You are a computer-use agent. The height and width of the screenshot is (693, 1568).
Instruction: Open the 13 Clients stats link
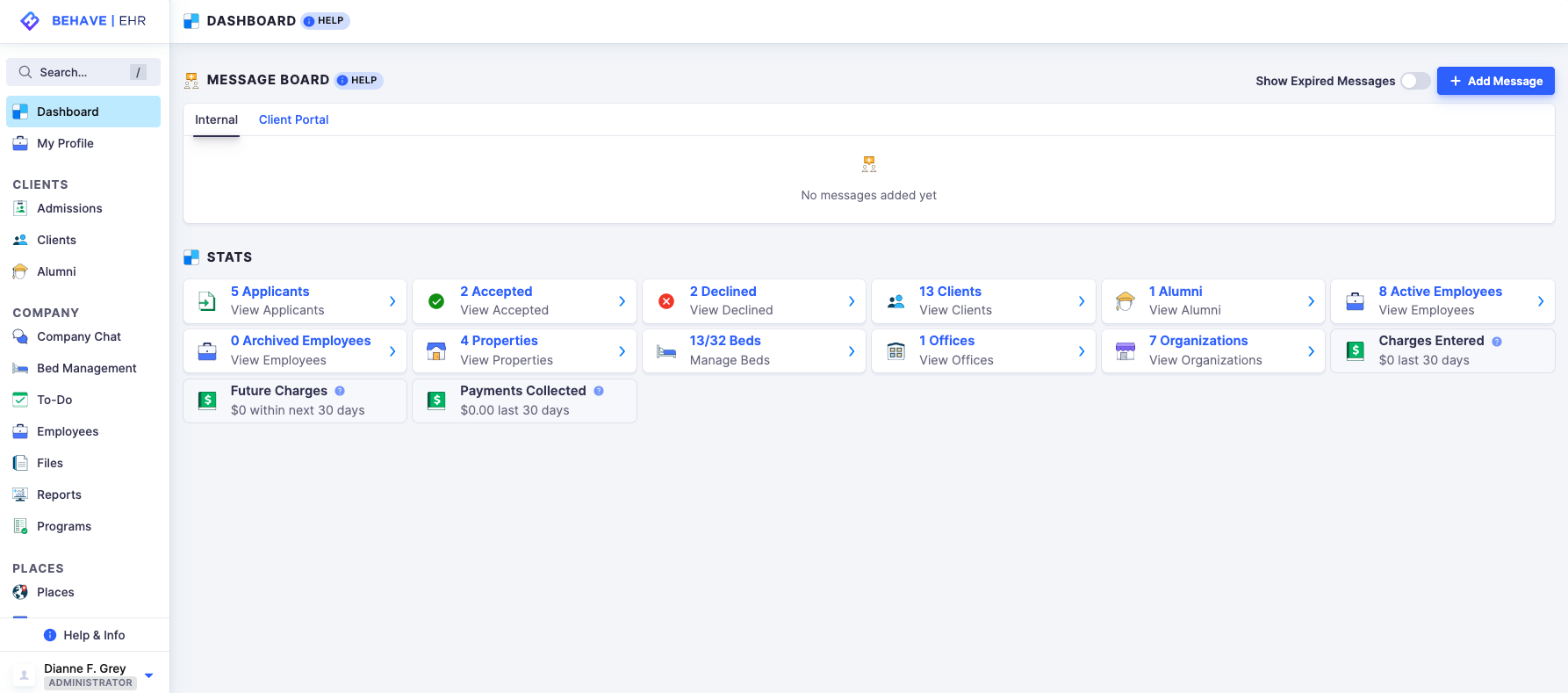[x=950, y=292]
